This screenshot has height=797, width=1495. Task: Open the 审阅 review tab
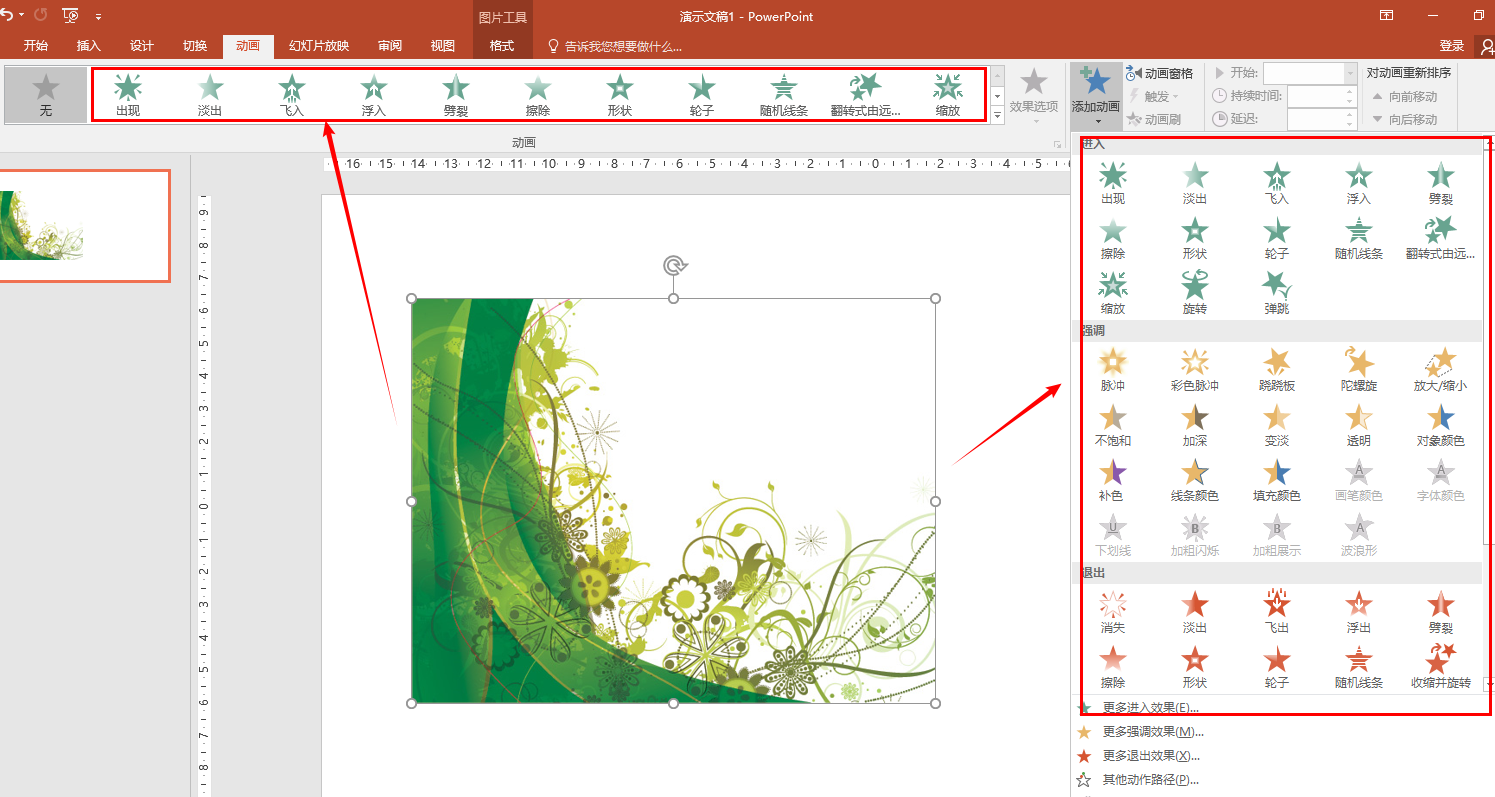pos(390,46)
